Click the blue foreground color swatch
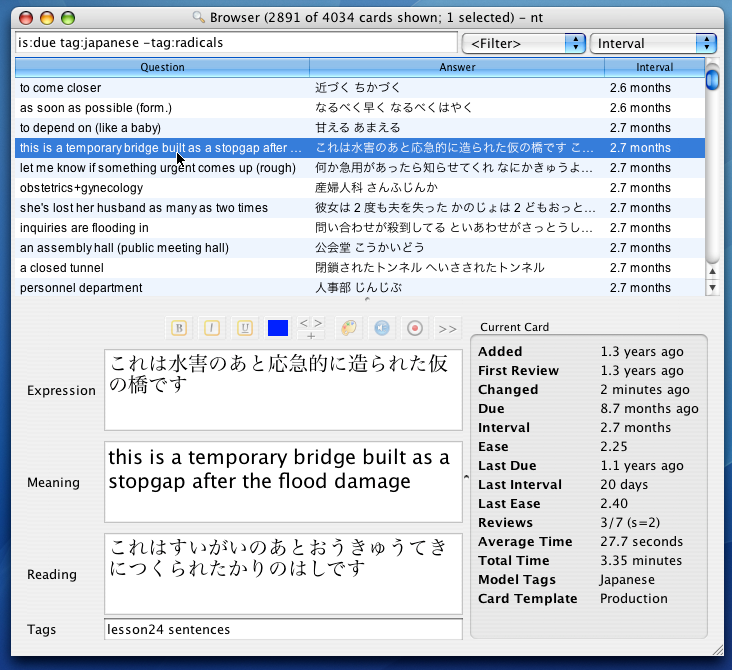The width and height of the screenshot is (732, 670). 278,328
